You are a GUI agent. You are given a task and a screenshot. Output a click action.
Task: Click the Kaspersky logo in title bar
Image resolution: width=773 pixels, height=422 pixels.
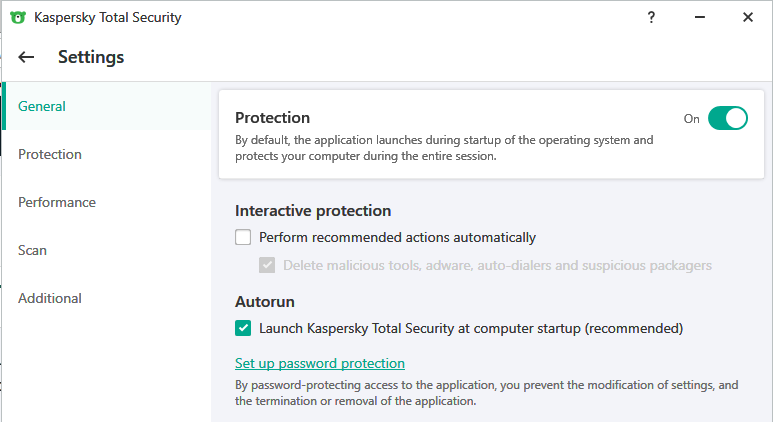pyautogui.click(x=17, y=17)
